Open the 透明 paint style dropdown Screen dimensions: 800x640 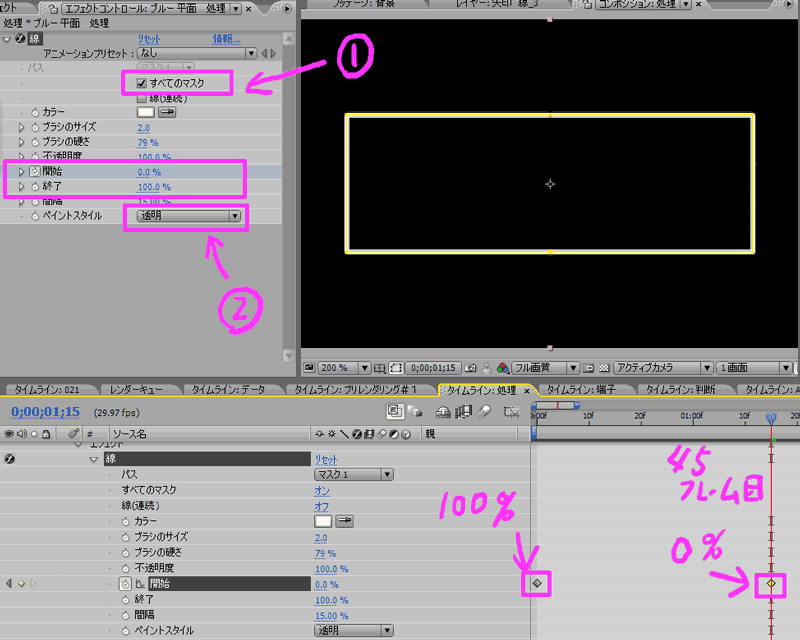coord(188,216)
